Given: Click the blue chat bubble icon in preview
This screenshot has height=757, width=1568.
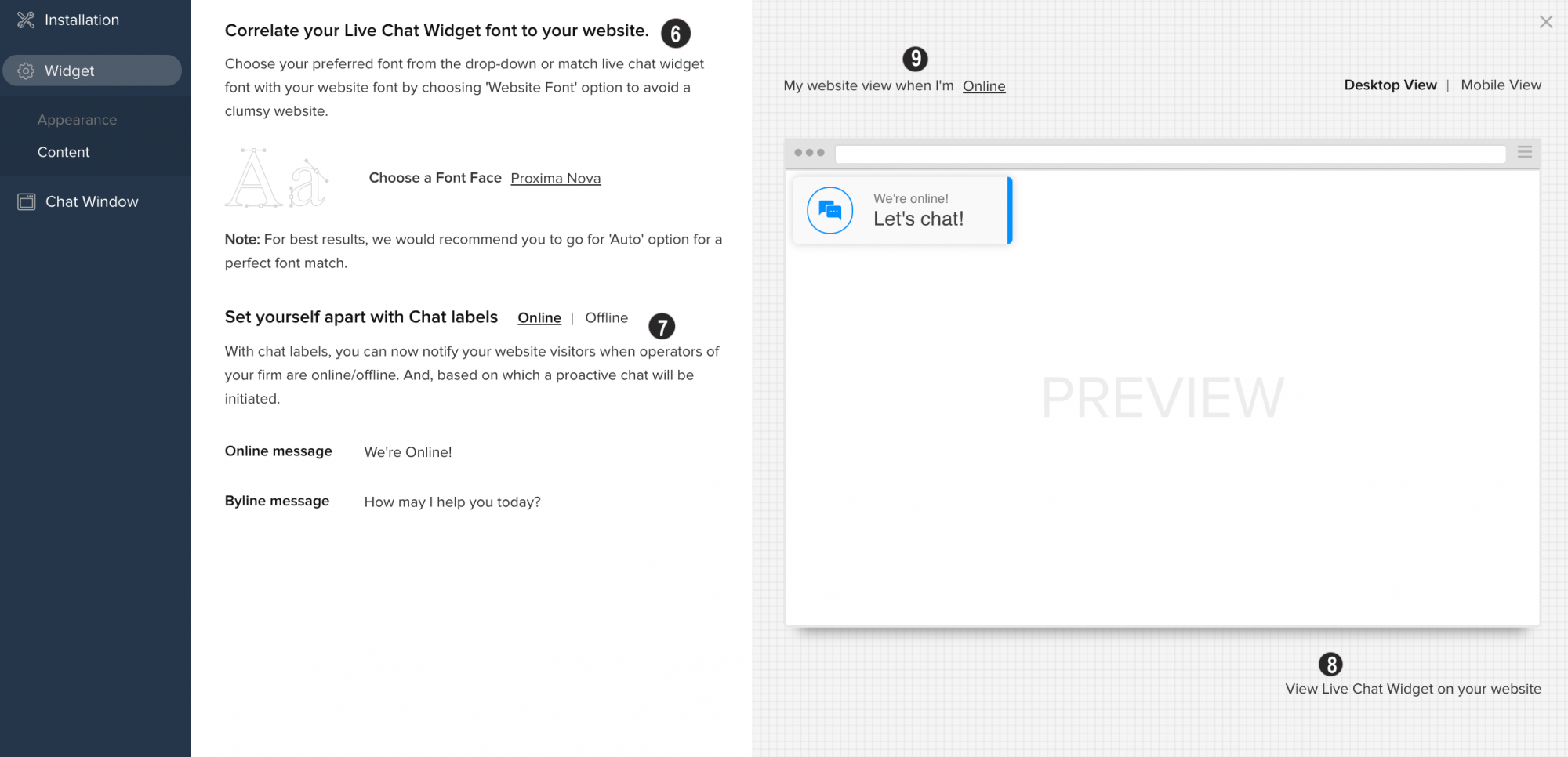Looking at the screenshot, I should 829,210.
